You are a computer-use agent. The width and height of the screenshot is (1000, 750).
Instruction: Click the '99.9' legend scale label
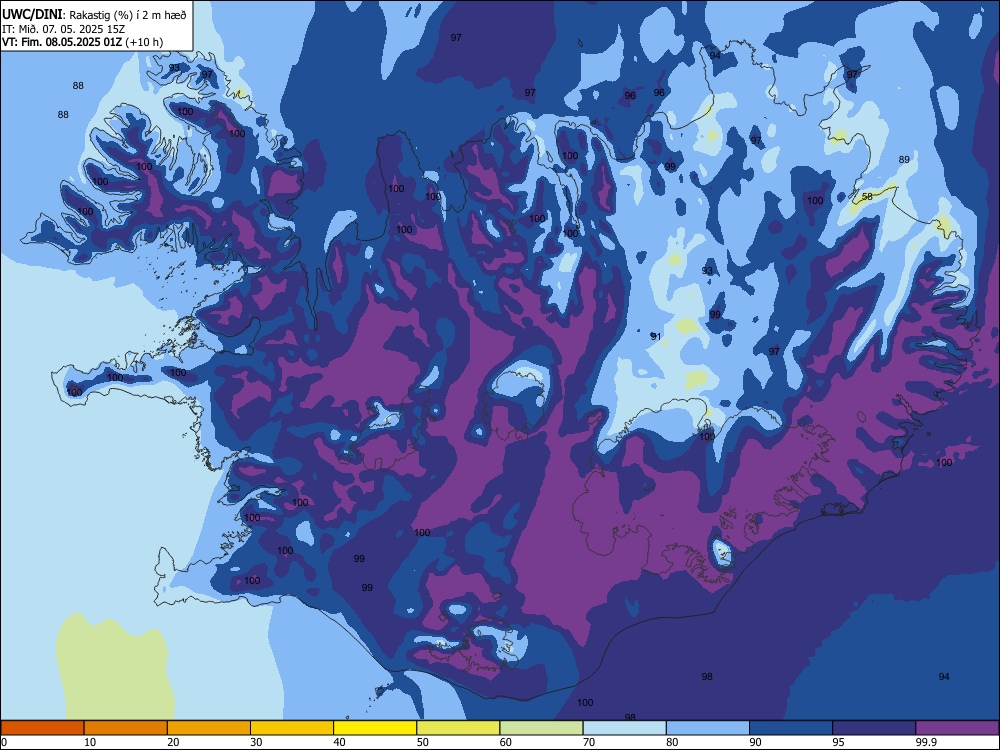[x=925, y=742]
